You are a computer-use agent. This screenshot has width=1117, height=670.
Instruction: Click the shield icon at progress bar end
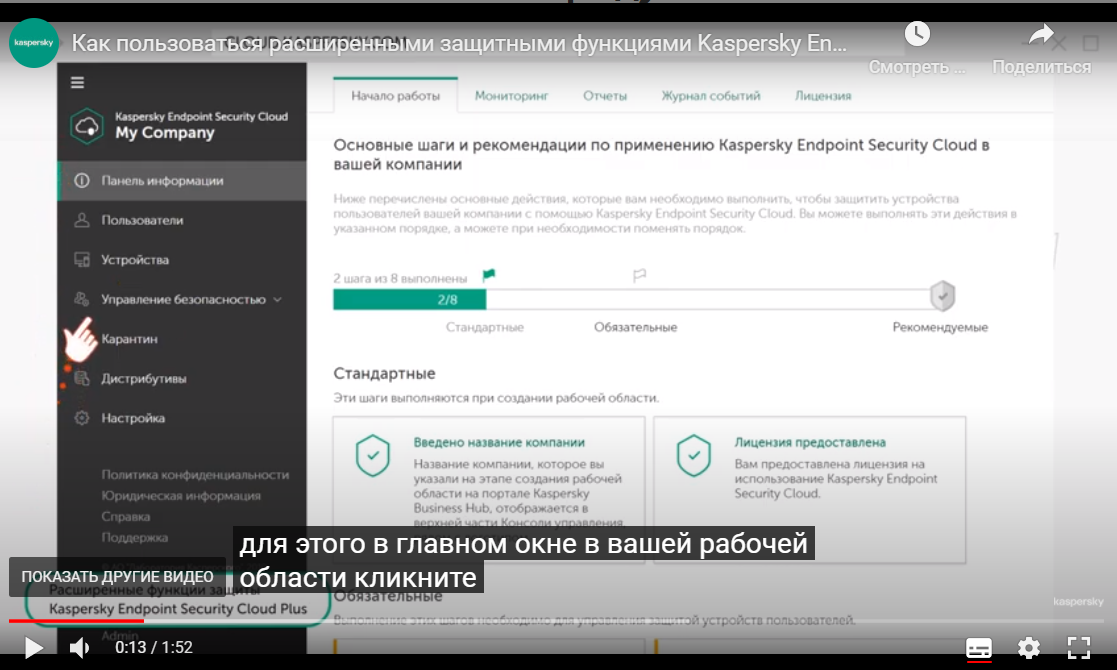[x=942, y=295]
